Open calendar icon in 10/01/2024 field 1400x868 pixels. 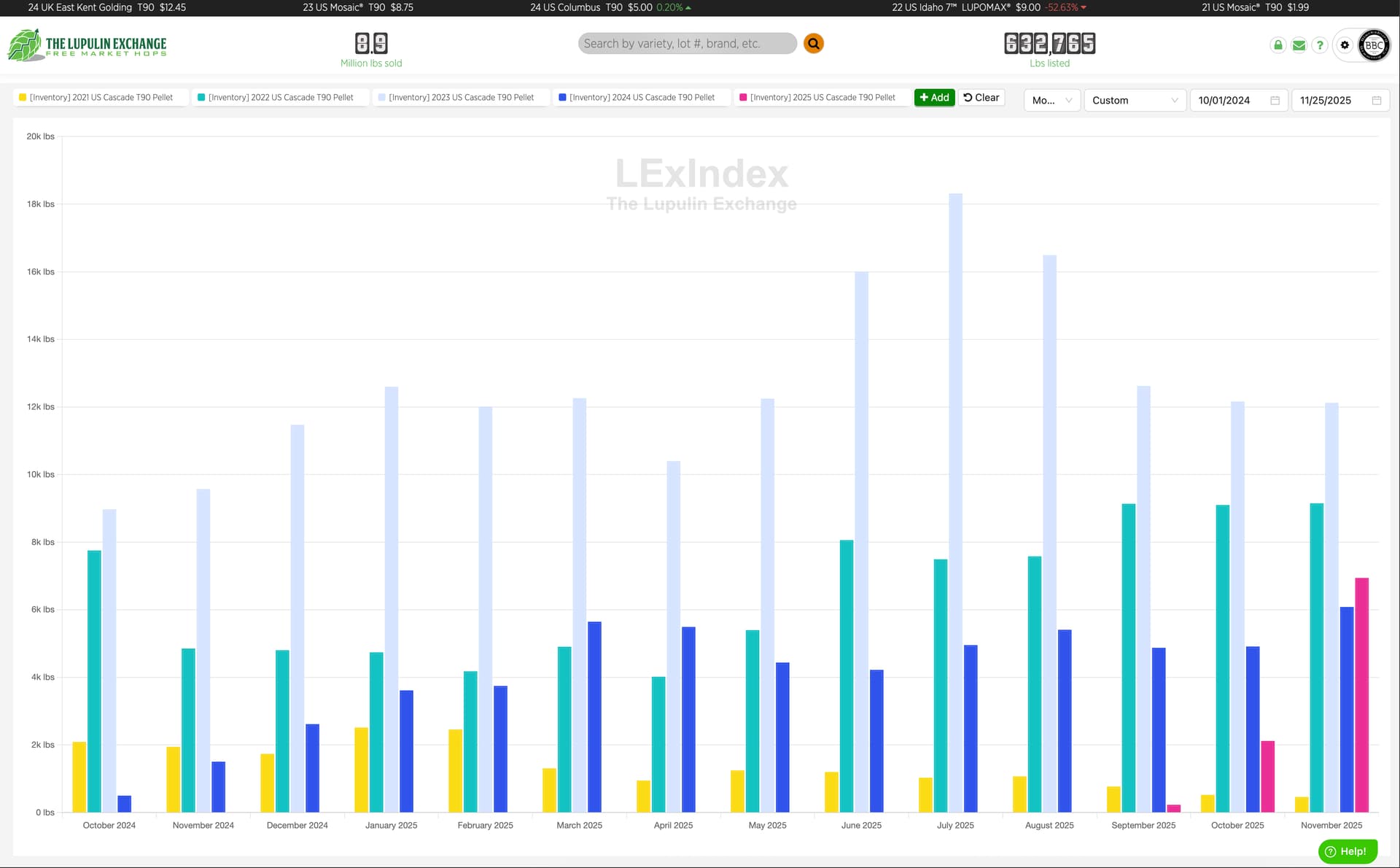tap(1275, 101)
